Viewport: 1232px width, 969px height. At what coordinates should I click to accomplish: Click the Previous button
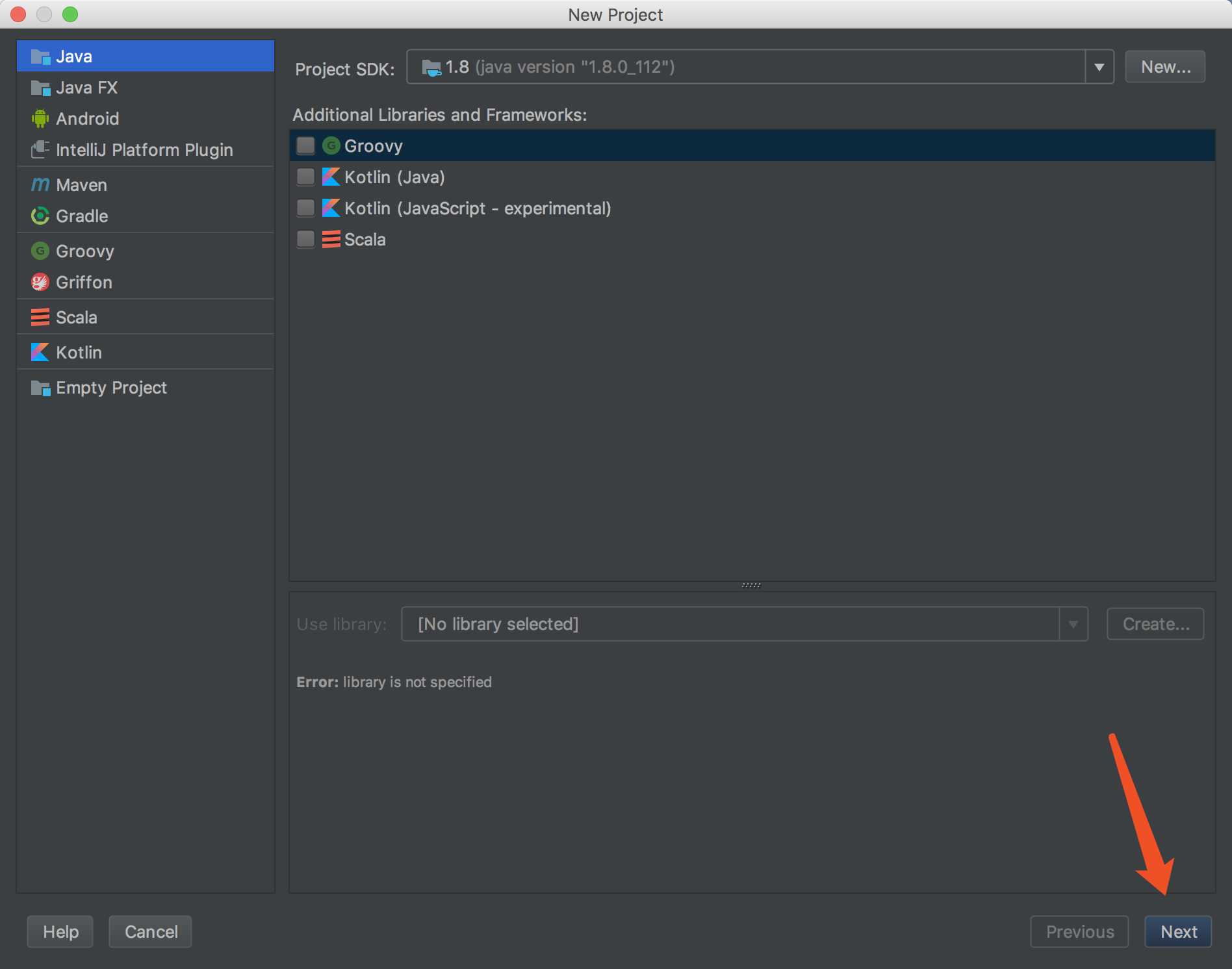1079,932
